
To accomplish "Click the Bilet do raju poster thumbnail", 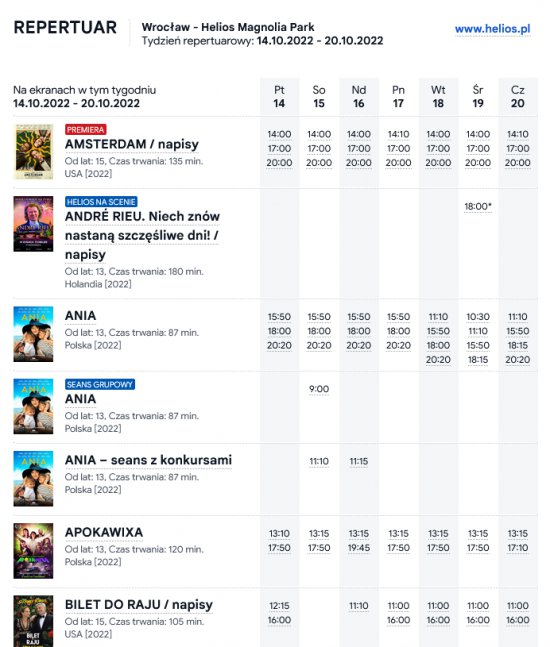I will pos(33,621).
